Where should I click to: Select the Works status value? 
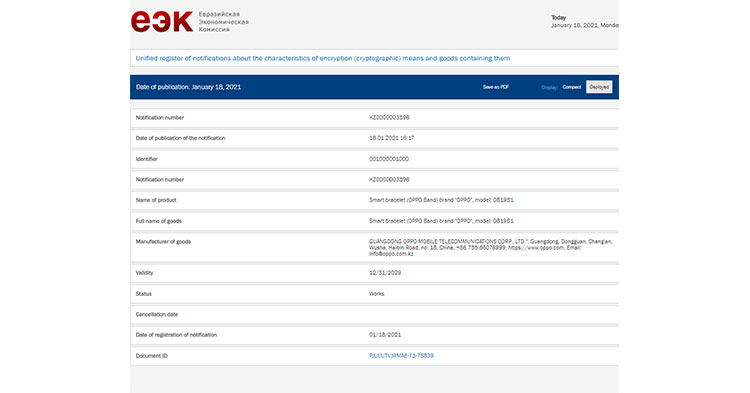click(x=376, y=294)
